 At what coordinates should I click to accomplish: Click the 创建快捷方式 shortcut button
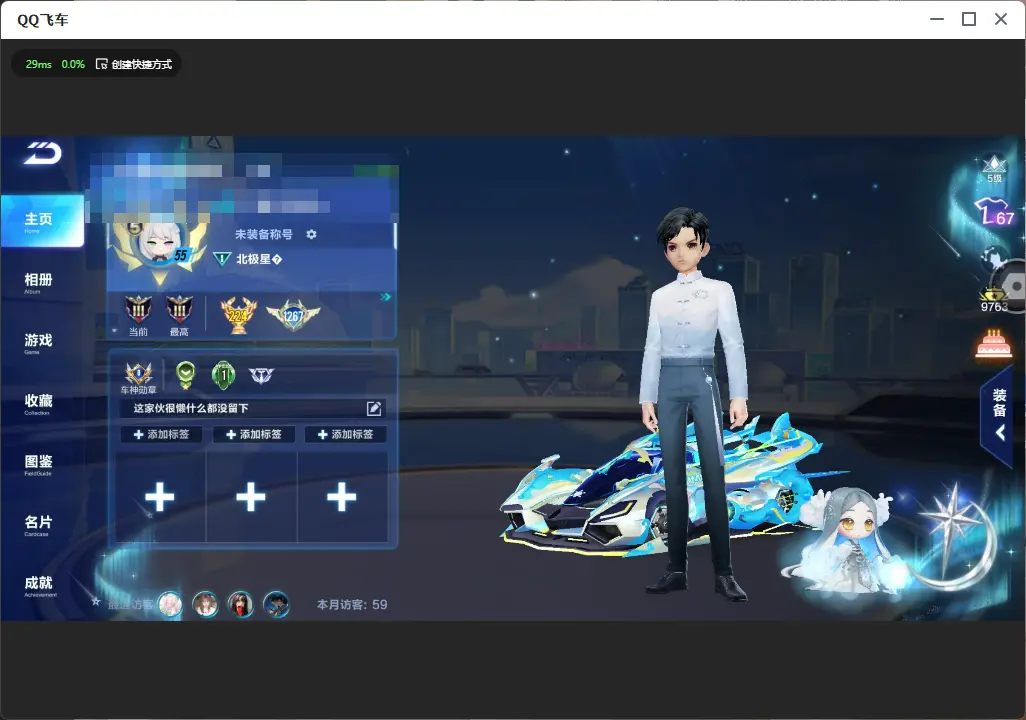click(134, 64)
